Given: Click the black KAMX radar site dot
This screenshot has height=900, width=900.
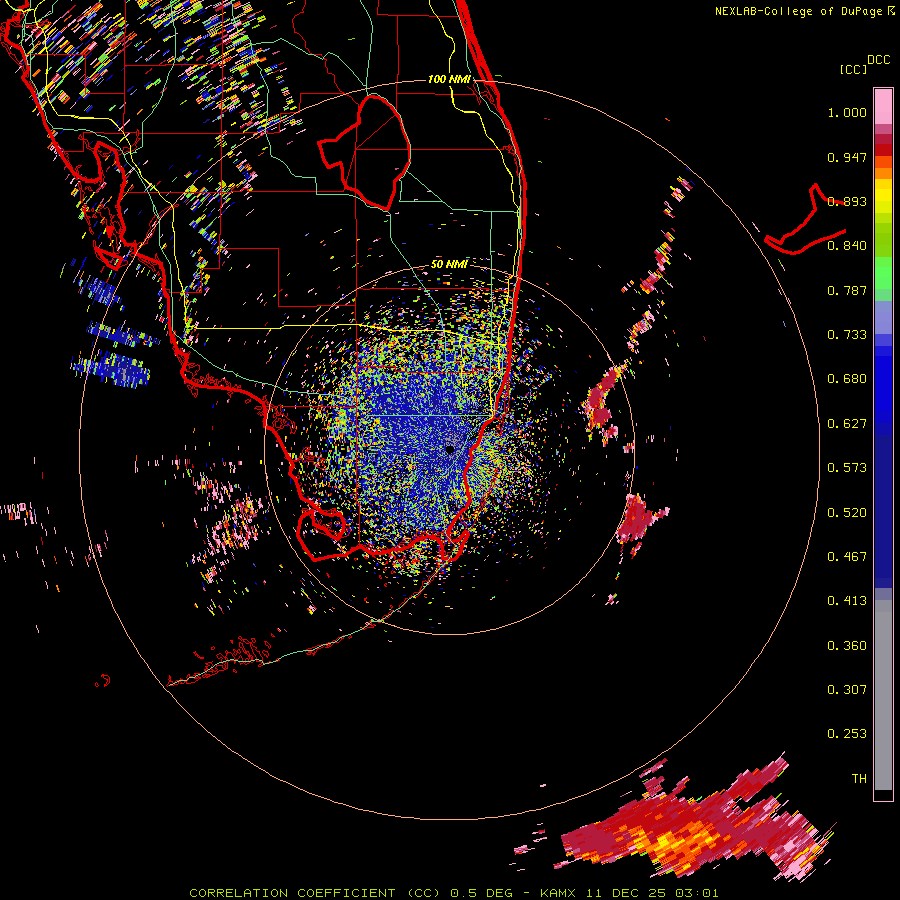Looking at the screenshot, I should [451, 449].
